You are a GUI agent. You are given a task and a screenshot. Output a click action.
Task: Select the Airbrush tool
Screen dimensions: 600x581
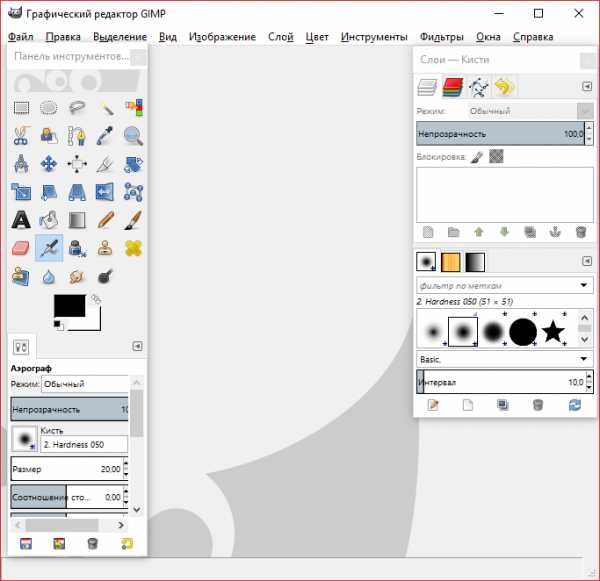49,248
